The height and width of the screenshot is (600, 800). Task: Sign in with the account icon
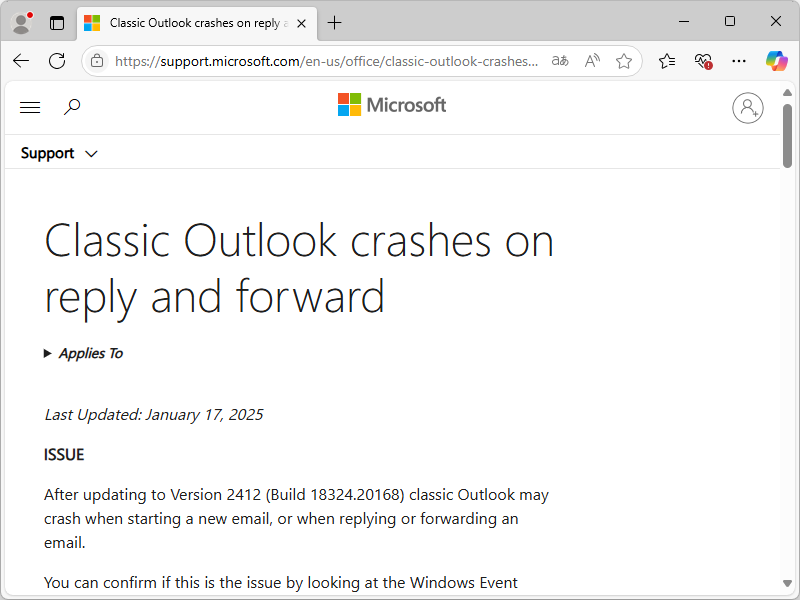point(747,107)
